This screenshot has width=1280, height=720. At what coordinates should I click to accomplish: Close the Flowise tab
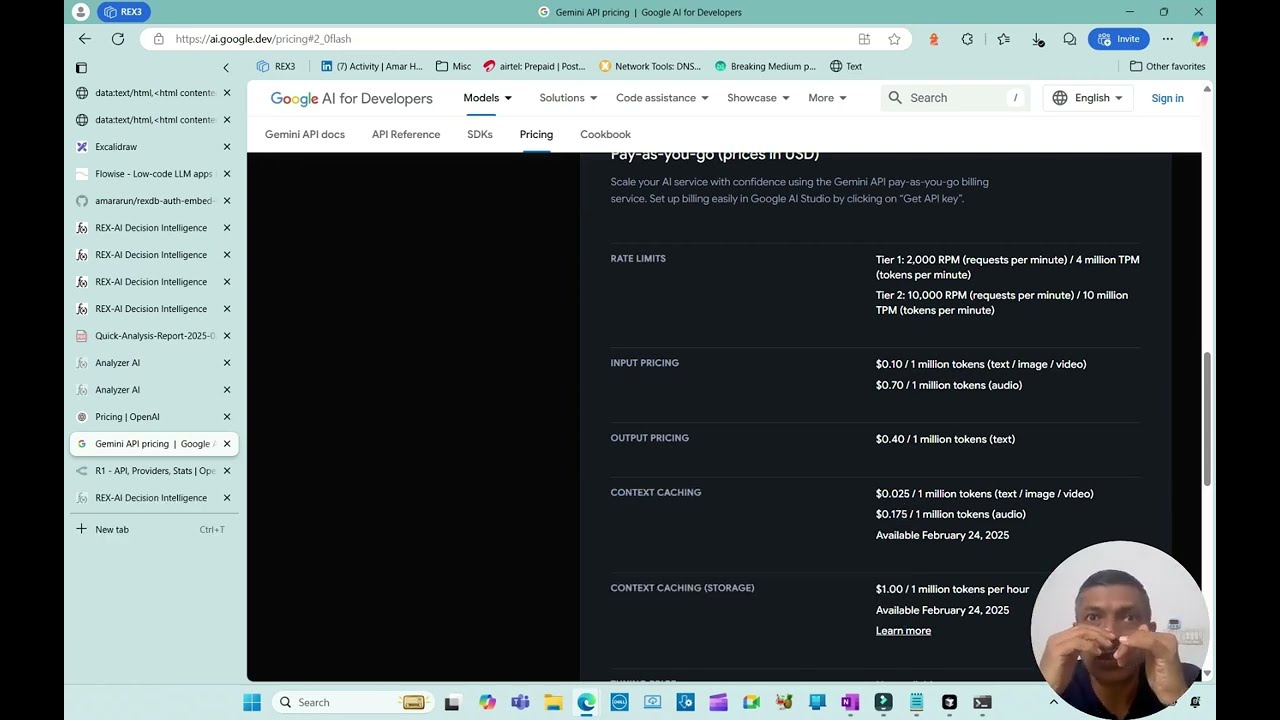[227, 174]
